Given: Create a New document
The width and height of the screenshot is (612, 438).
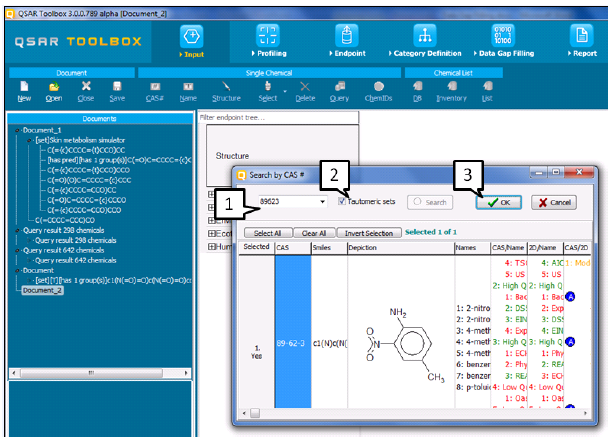Looking at the screenshot, I should tap(24, 91).
